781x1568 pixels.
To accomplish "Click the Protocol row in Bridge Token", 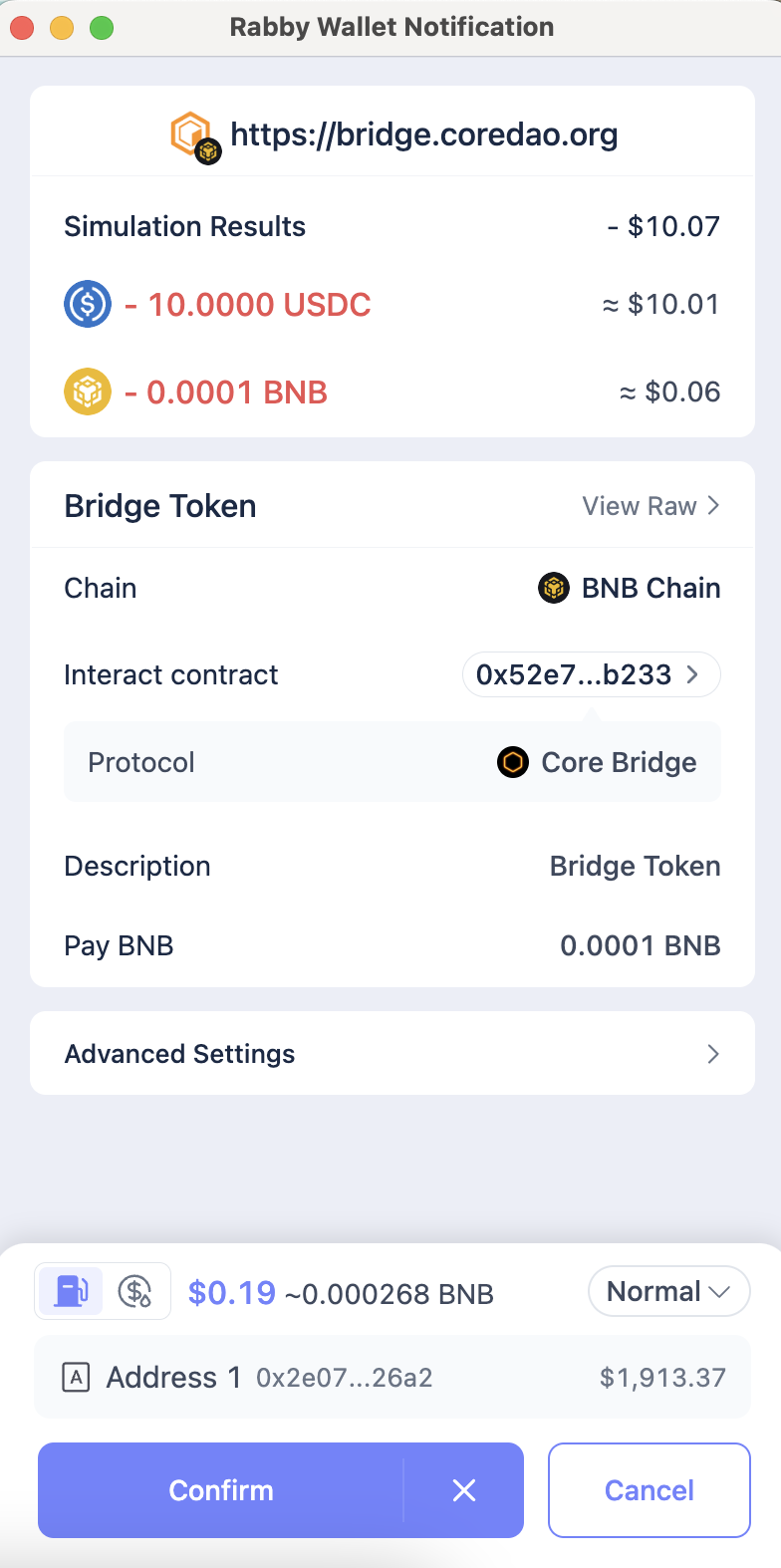I will (391, 762).
